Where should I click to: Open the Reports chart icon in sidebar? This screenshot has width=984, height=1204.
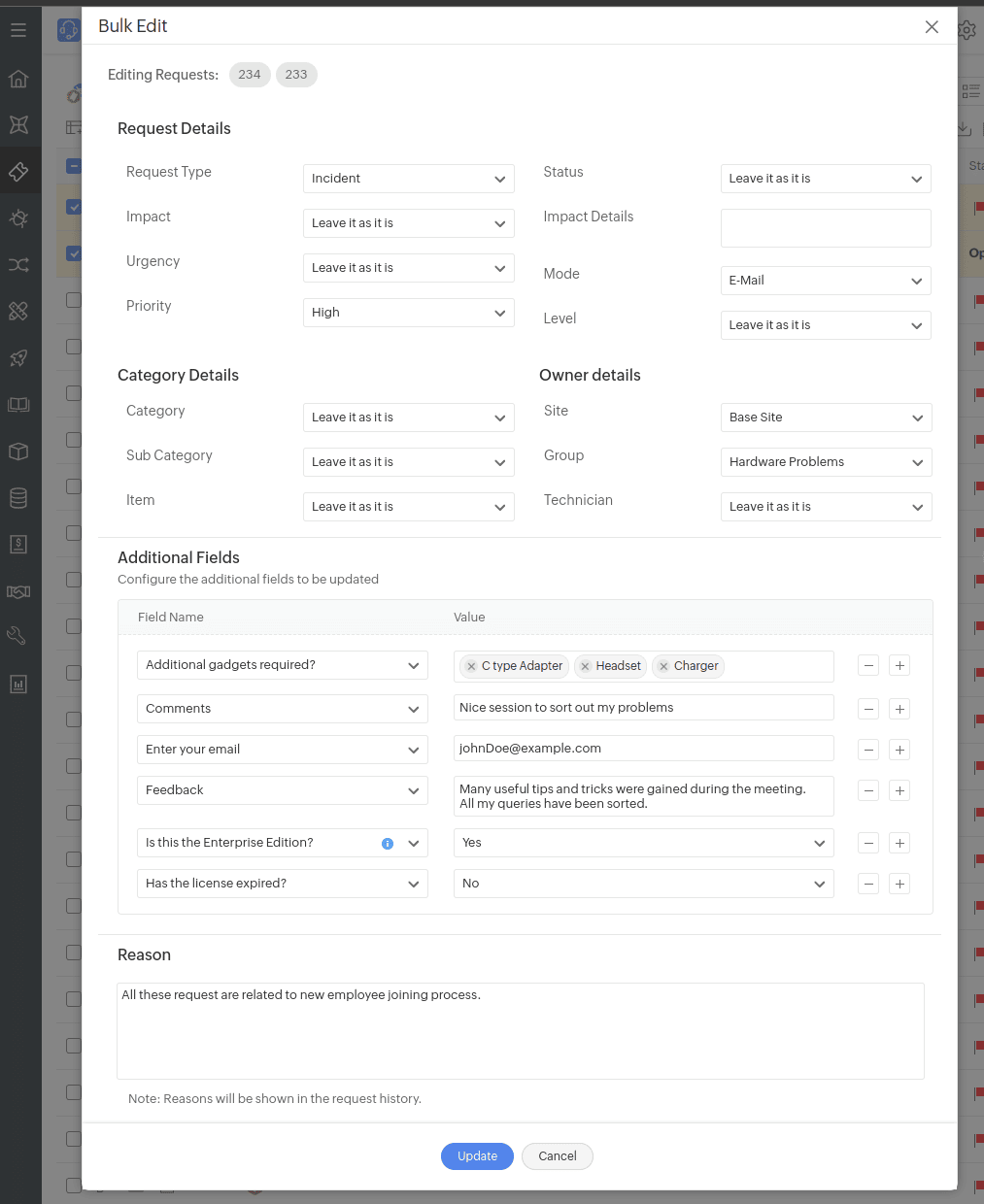click(18, 684)
